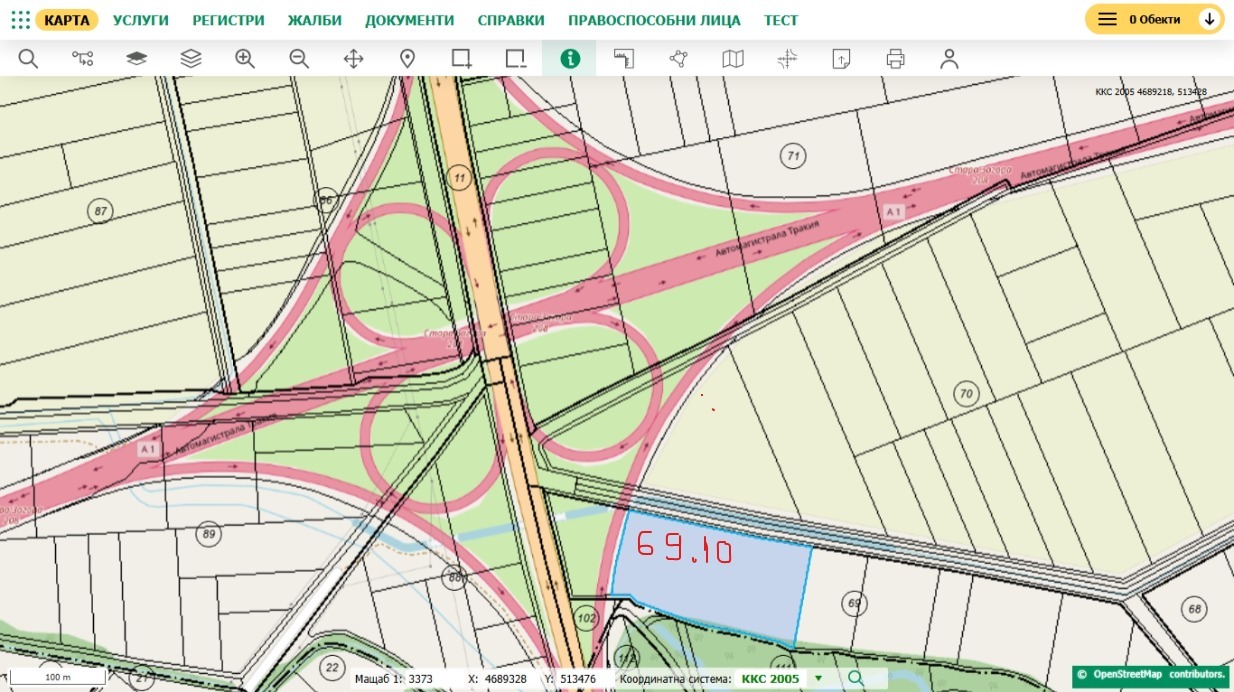The image size is (1234, 692).
Task: Click the location pin marker tool
Action: pyautogui.click(x=407, y=59)
